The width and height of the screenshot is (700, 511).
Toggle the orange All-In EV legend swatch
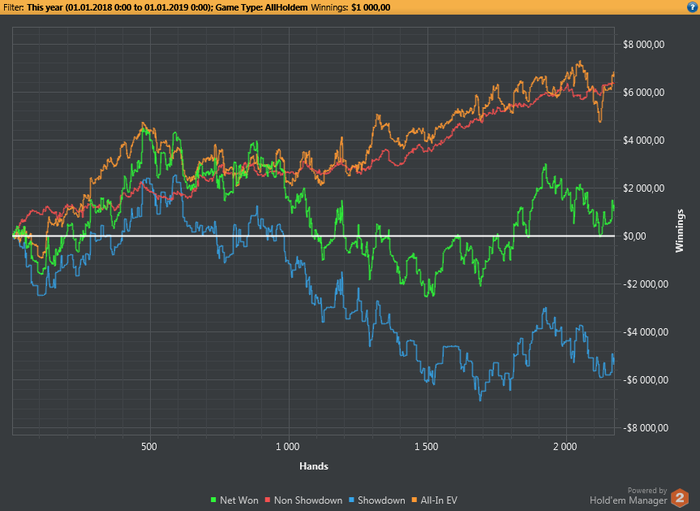[x=414, y=500]
